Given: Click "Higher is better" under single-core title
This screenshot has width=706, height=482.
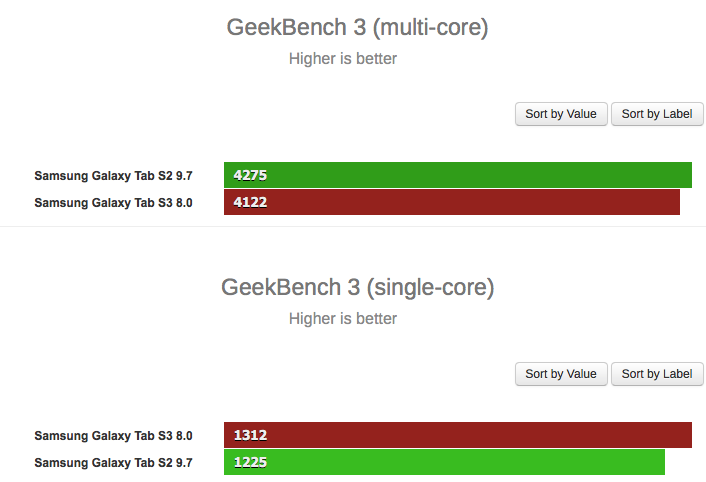Looking at the screenshot, I should point(343,319).
